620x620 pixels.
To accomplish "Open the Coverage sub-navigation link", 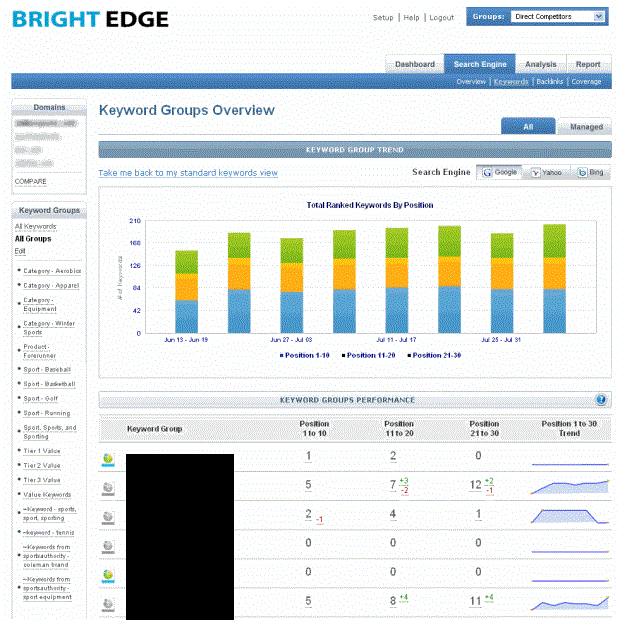I will pos(586,81).
